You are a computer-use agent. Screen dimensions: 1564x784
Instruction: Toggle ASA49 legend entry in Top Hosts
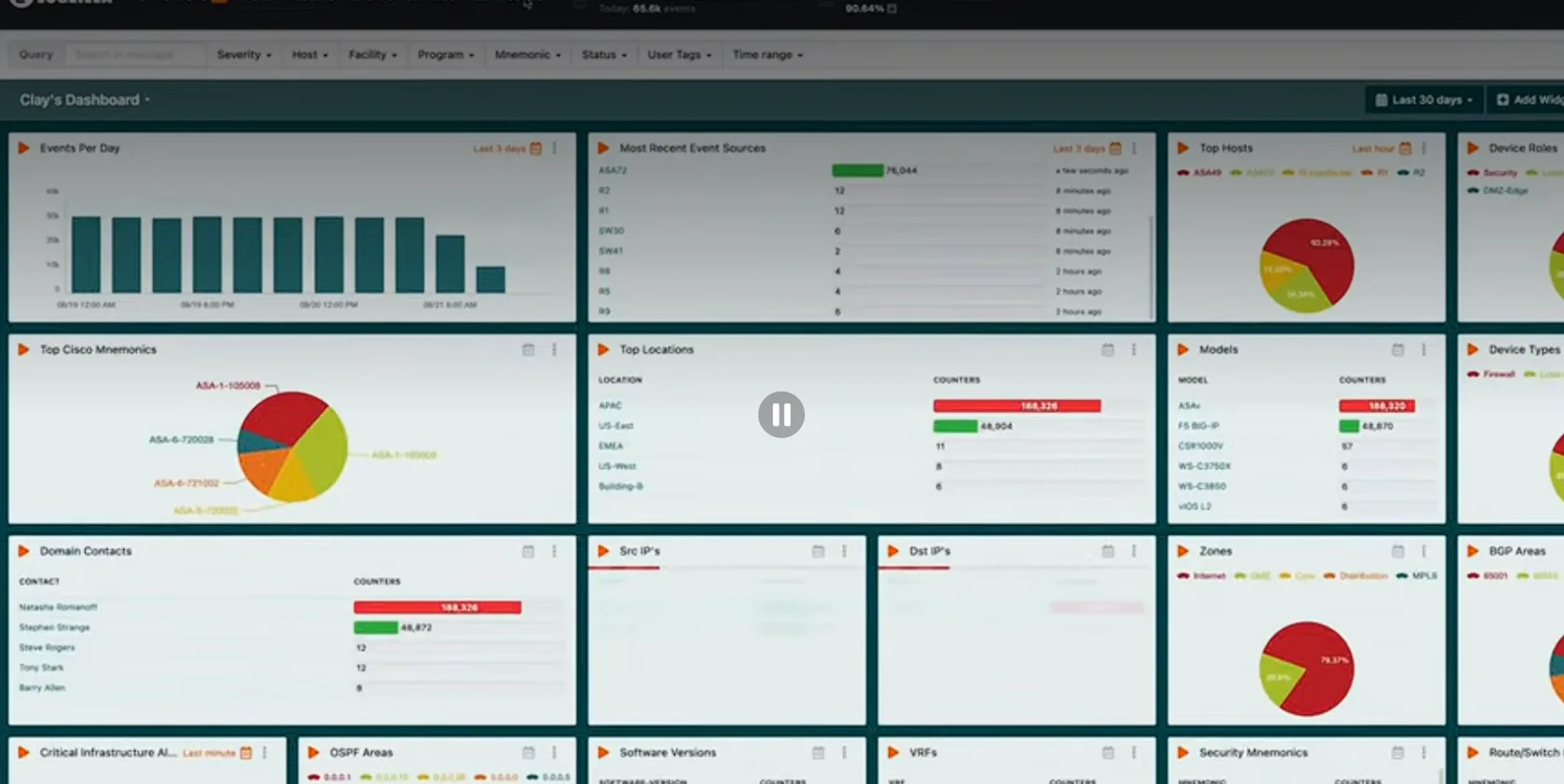pos(1199,172)
